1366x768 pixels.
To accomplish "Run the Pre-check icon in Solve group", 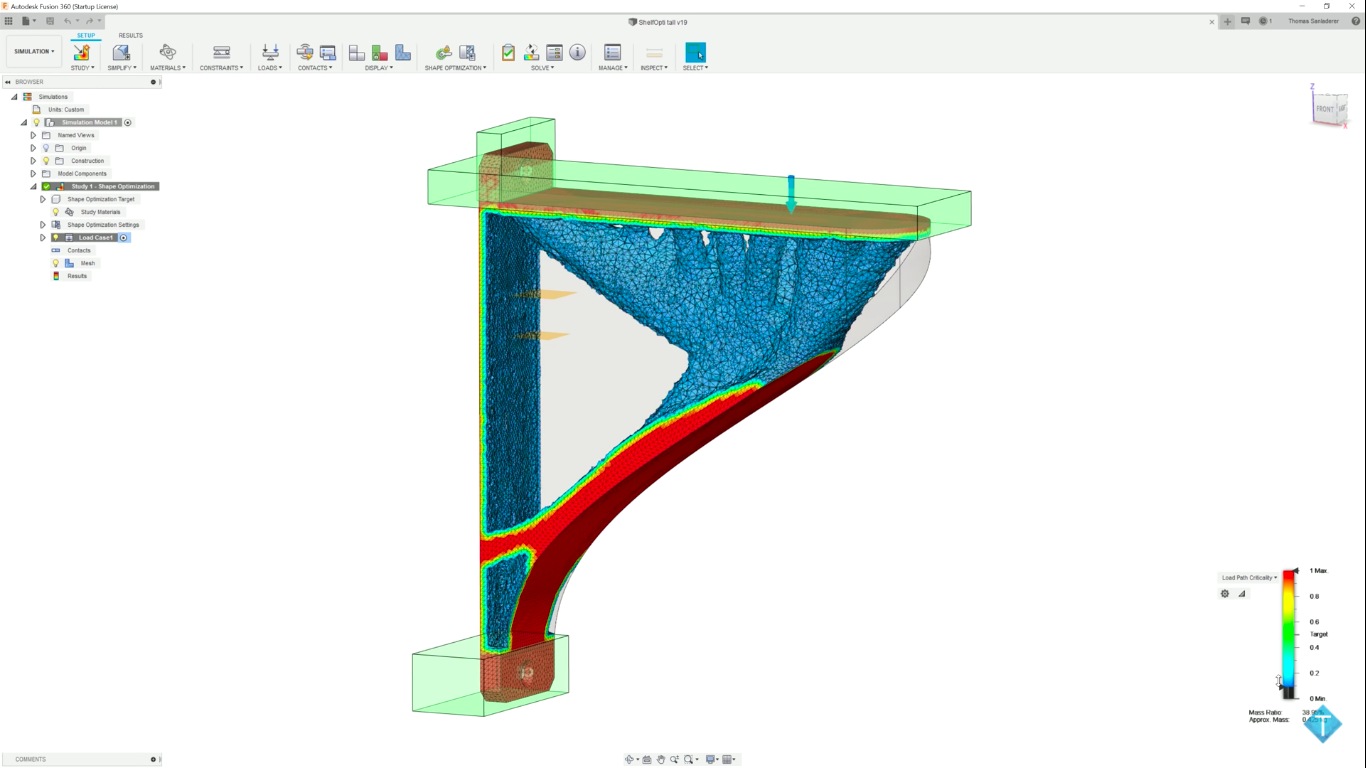I will click(508, 52).
